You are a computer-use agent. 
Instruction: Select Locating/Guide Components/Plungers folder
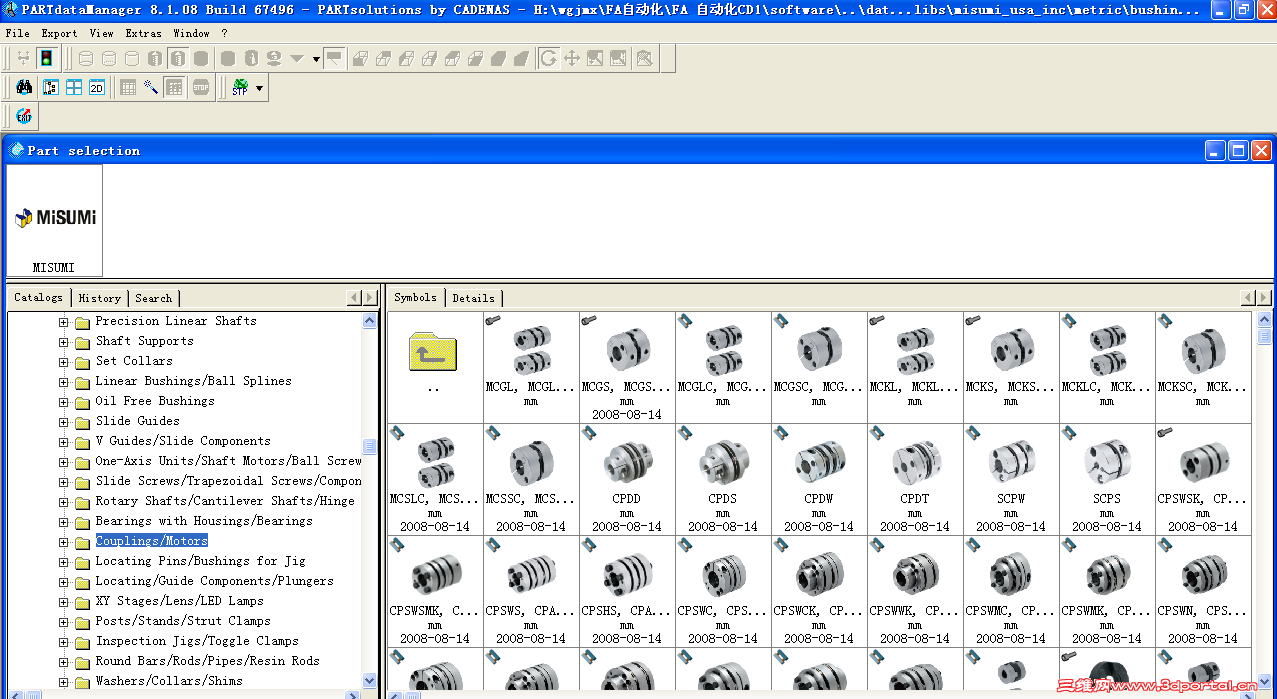tap(215, 581)
